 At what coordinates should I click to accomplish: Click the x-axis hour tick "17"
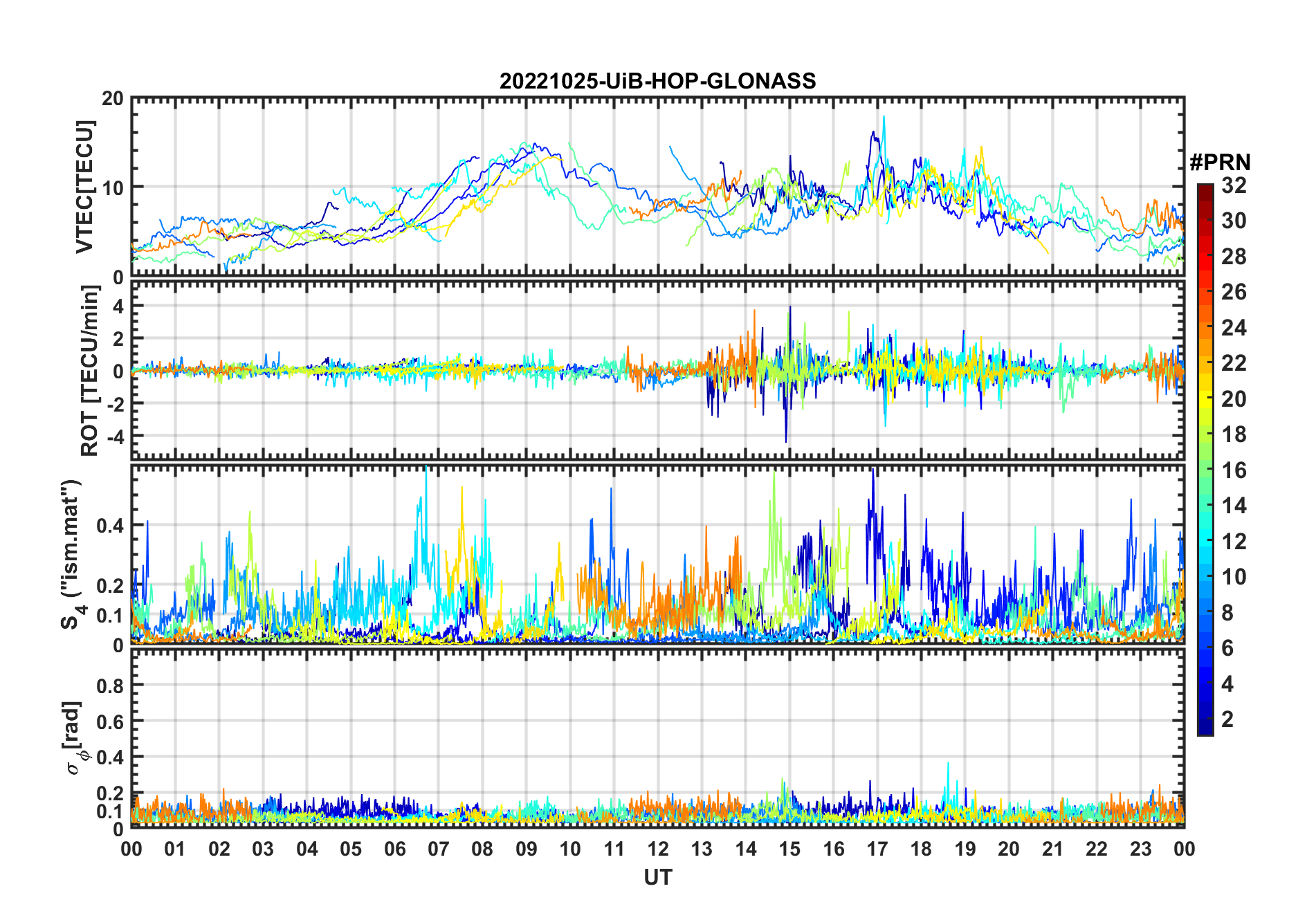coord(877,849)
